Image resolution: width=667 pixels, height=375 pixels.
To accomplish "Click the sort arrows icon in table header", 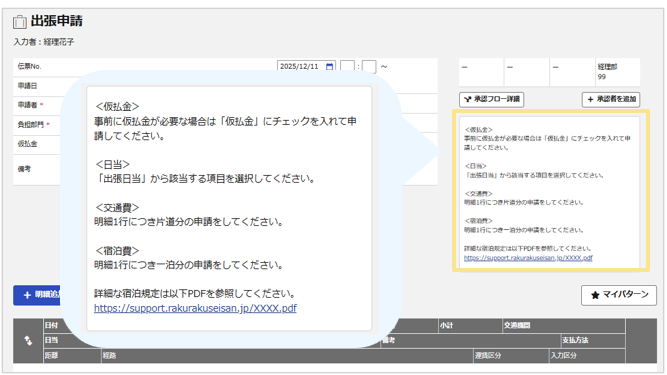I will (x=28, y=341).
